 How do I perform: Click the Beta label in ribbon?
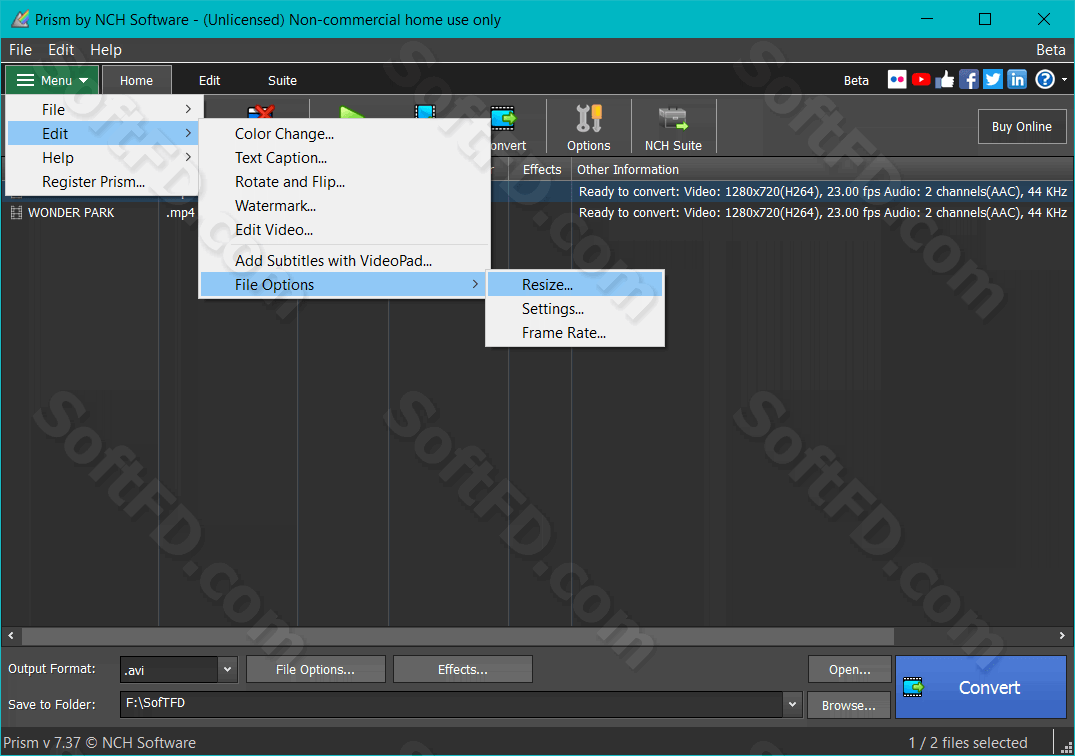pos(856,80)
